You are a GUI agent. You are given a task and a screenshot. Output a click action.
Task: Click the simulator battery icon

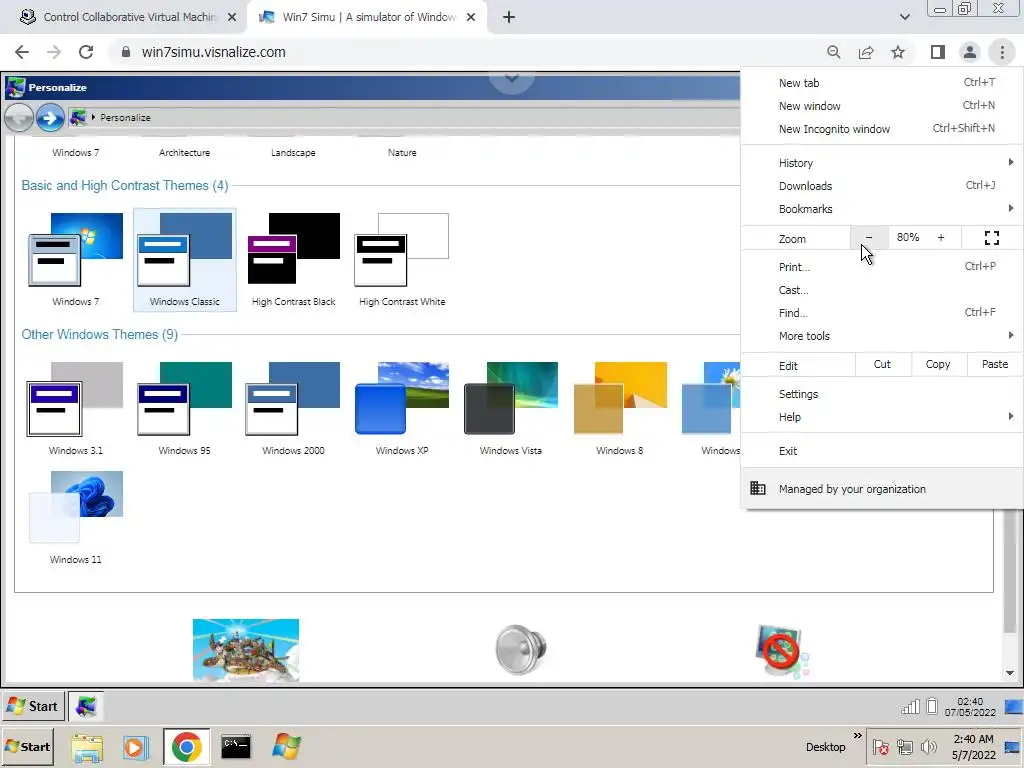932,707
